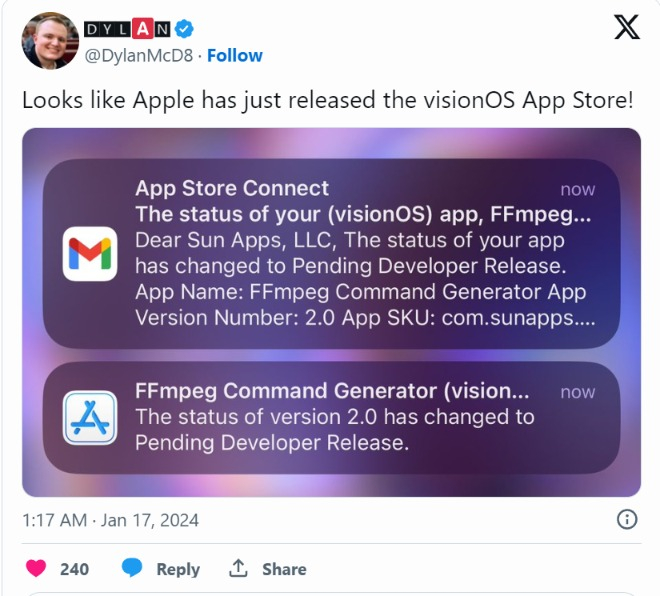Click the reply speech bubble icon

(132, 568)
